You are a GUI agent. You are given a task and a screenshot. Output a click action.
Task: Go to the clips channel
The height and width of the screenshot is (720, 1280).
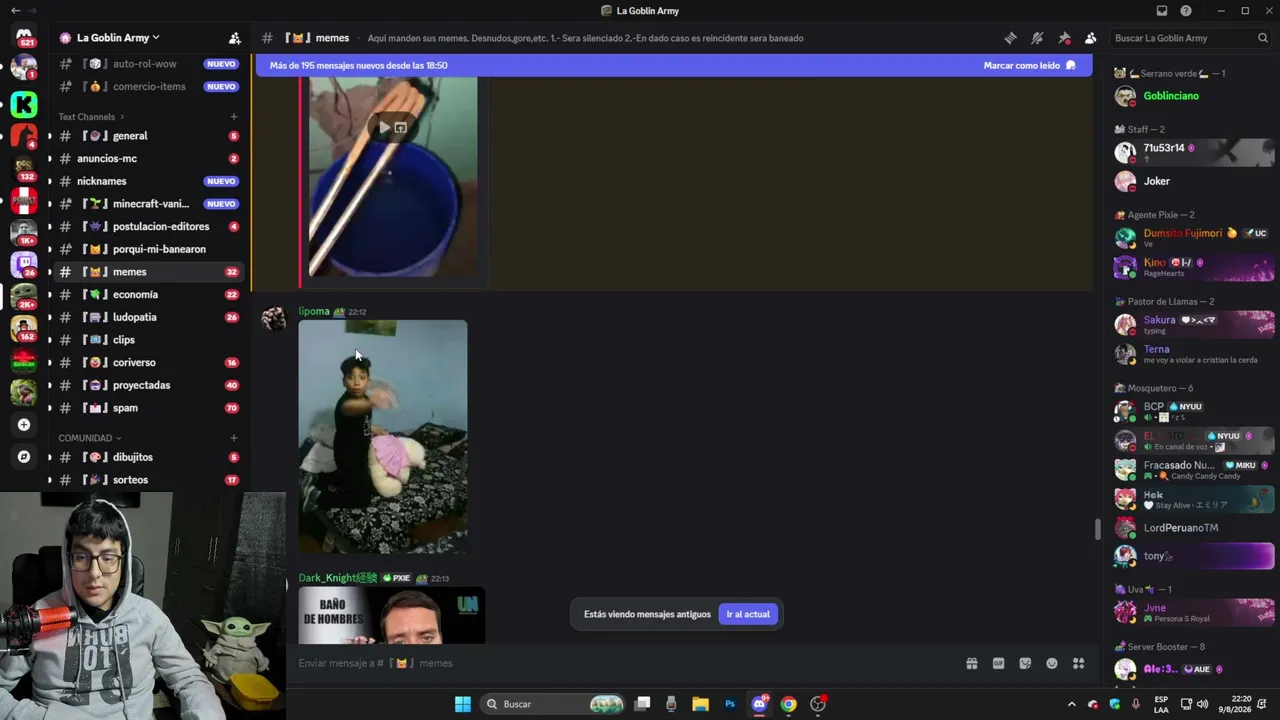click(148, 340)
